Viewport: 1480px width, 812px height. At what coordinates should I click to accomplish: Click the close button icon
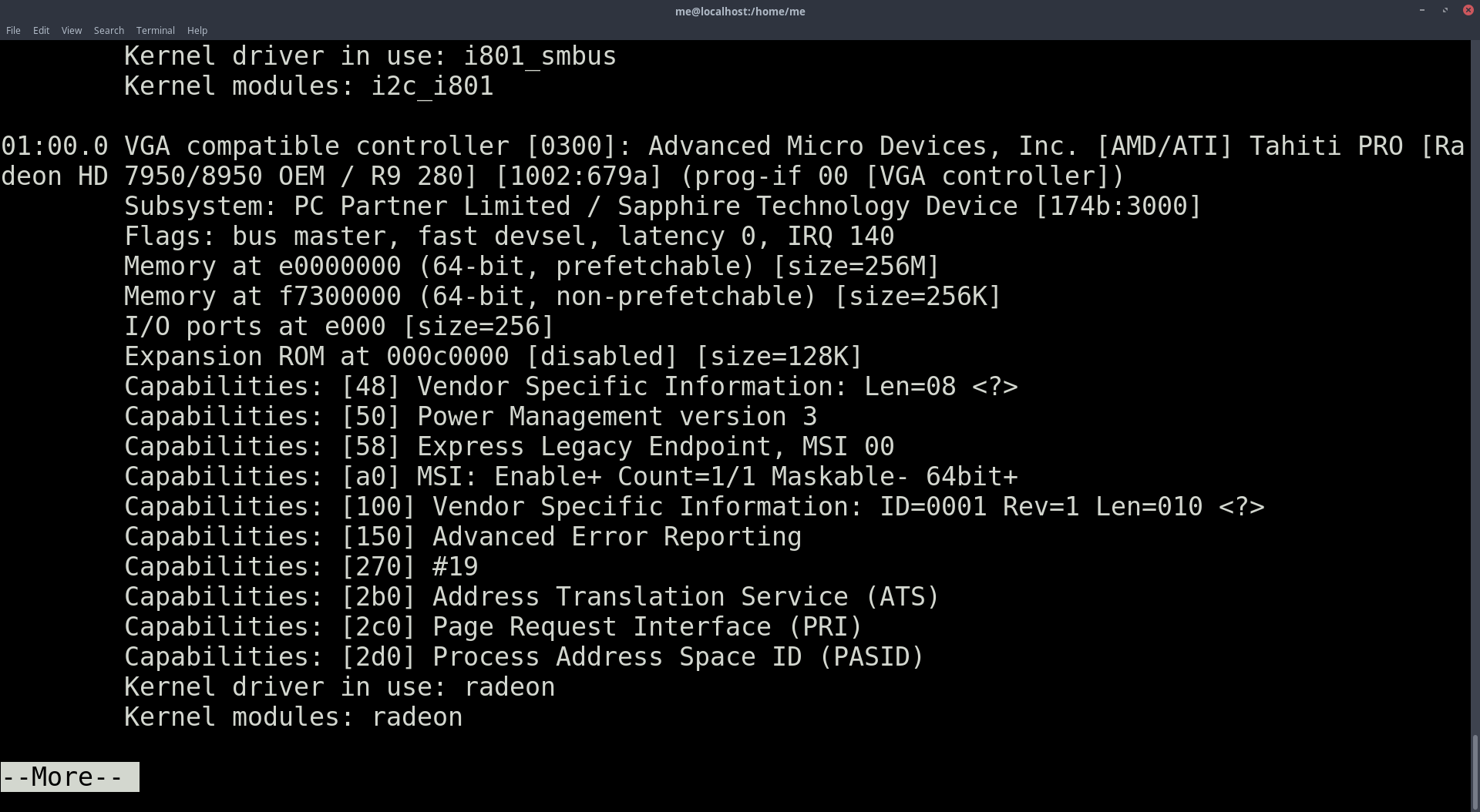click(1468, 10)
